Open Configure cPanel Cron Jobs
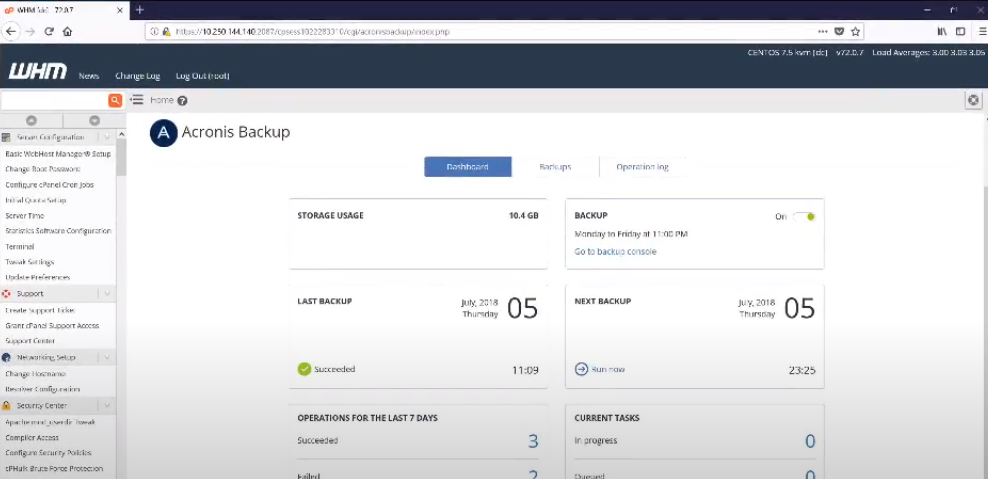Screen dimensions: 988x479 coord(49,185)
